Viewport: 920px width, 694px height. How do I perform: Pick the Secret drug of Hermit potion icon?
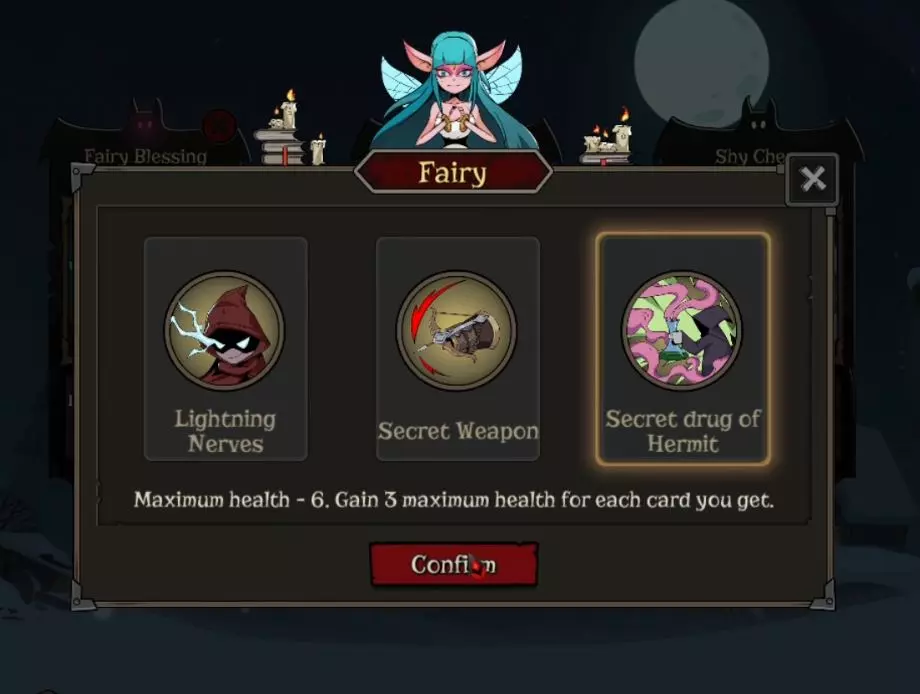coord(682,330)
